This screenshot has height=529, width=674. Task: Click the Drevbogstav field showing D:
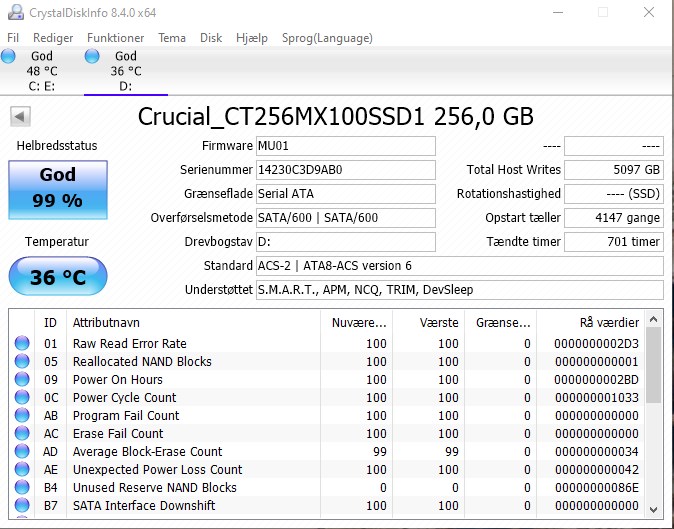click(346, 242)
